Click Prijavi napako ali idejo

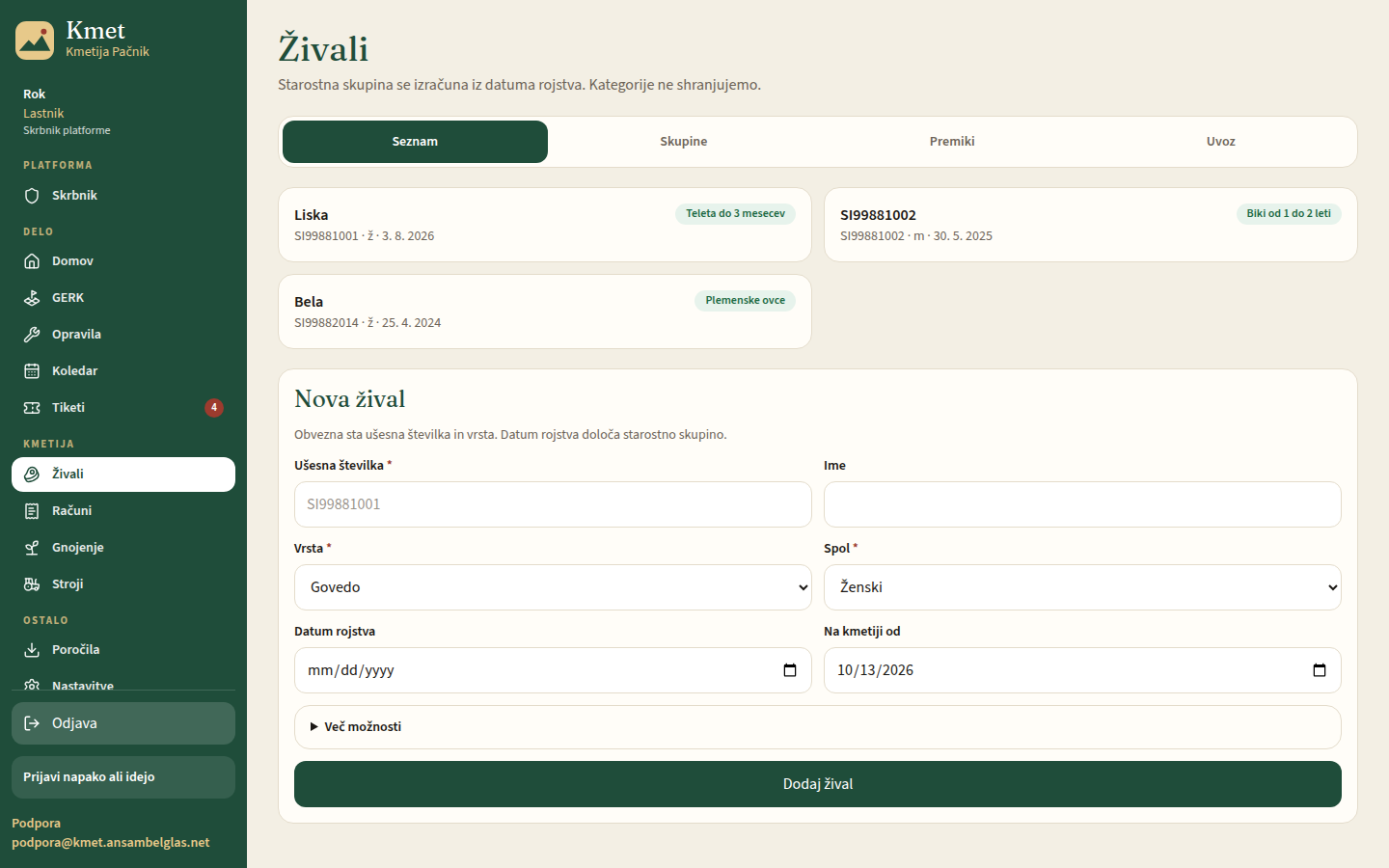123,777
